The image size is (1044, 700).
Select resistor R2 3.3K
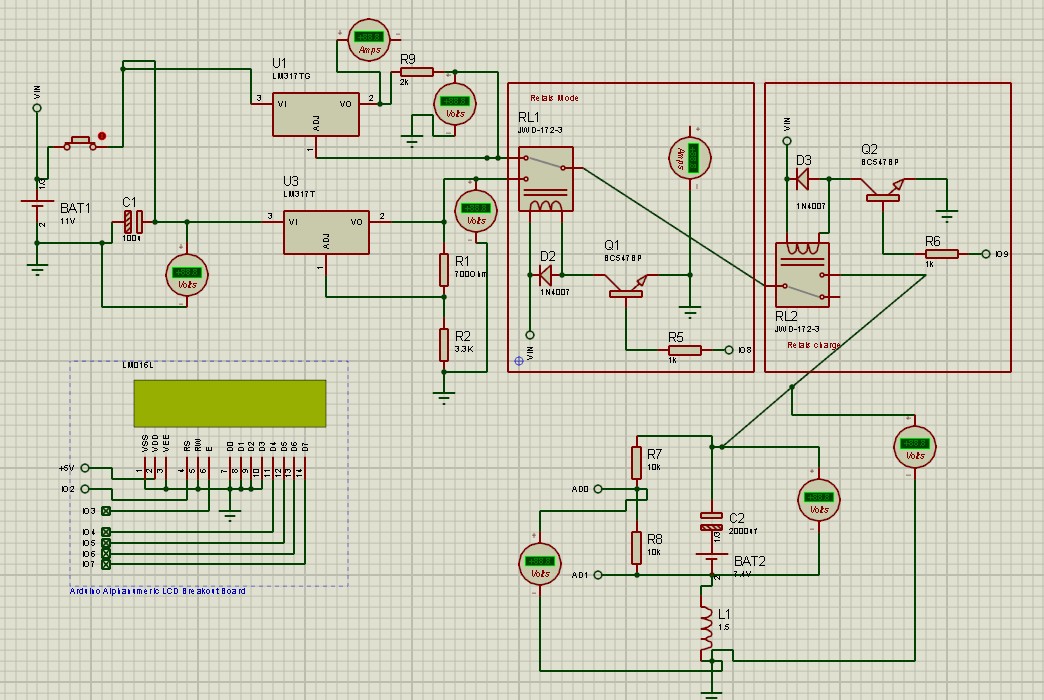[x=444, y=344]
